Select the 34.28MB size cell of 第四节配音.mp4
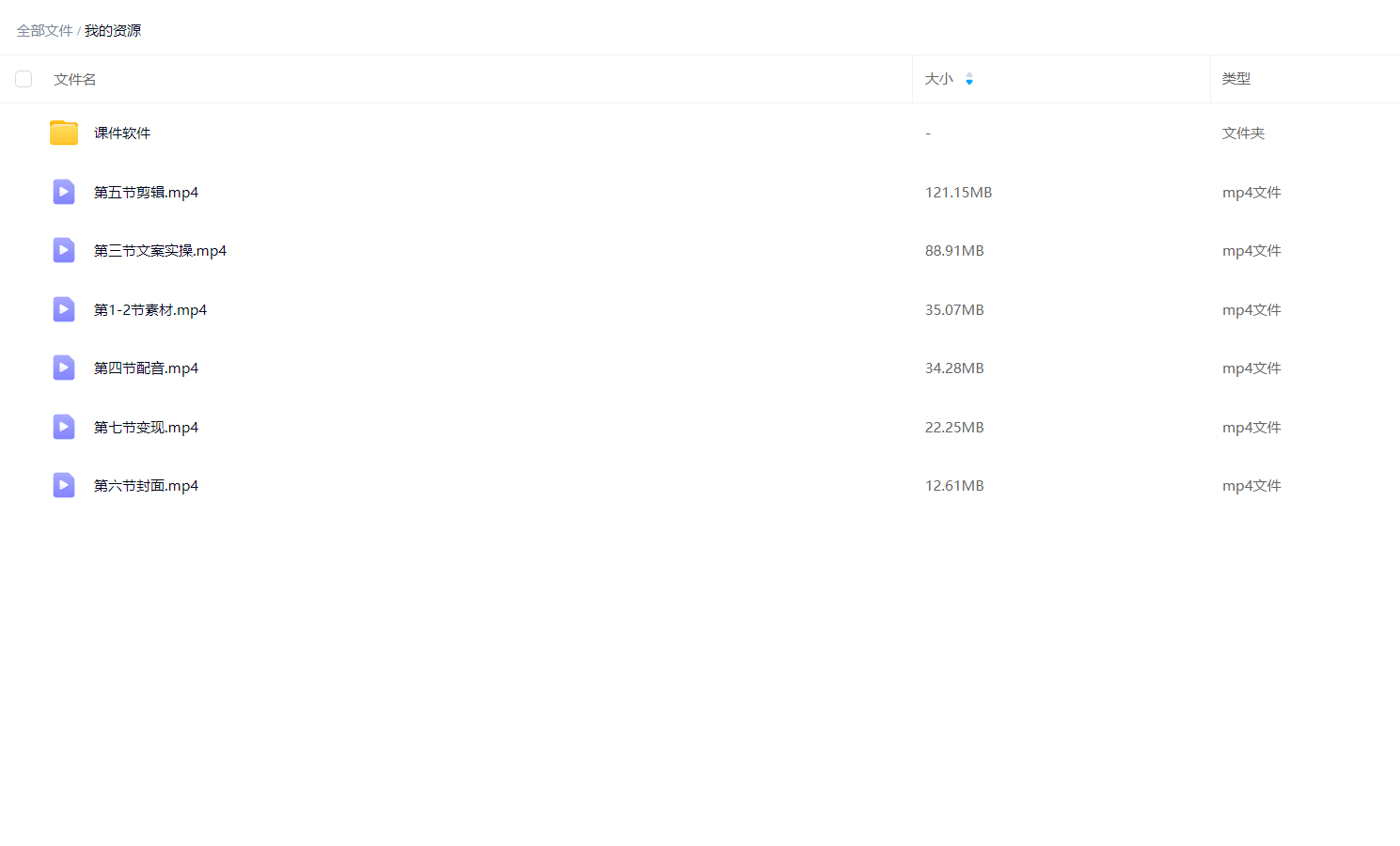The height and width of the screenshot is (846, 1400). point(954,368)
